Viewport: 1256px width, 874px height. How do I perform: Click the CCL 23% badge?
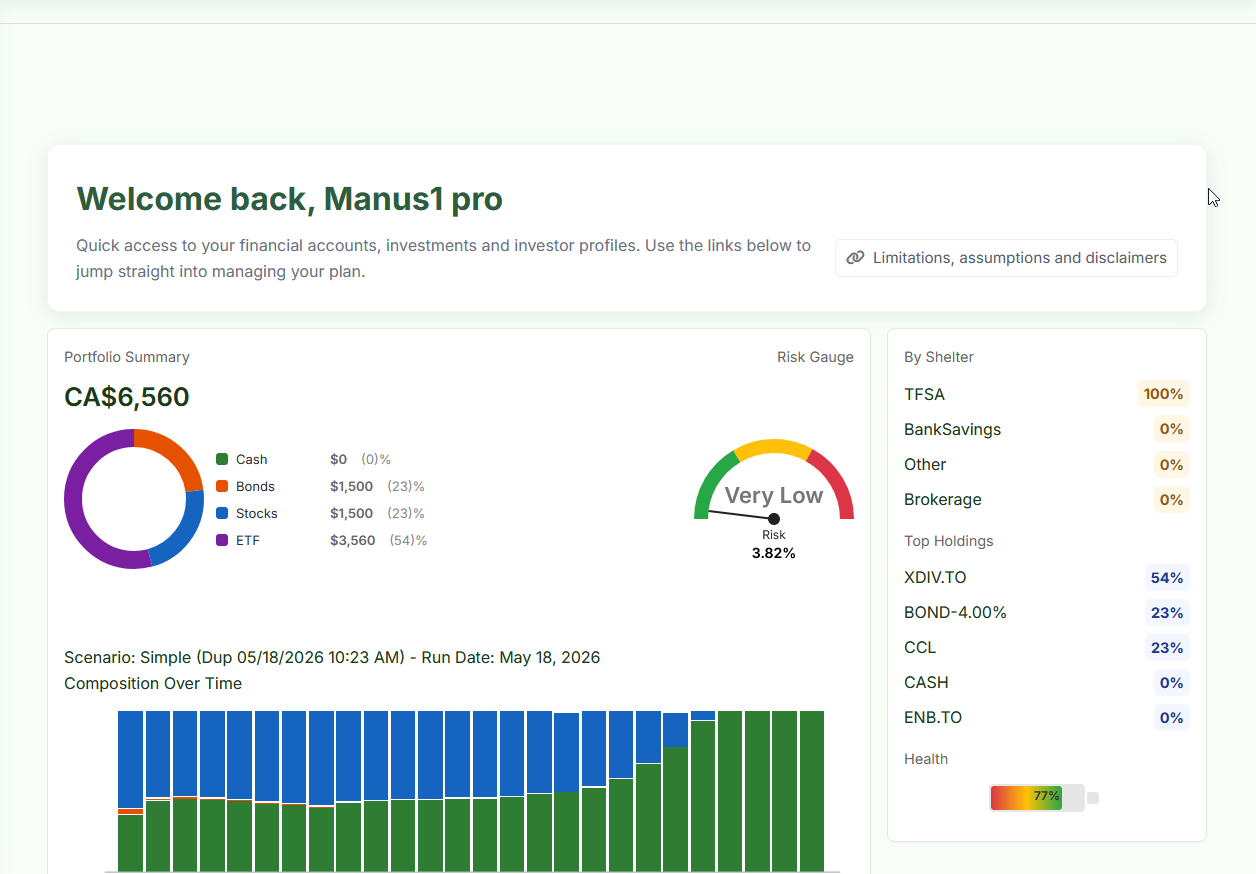1166,648
